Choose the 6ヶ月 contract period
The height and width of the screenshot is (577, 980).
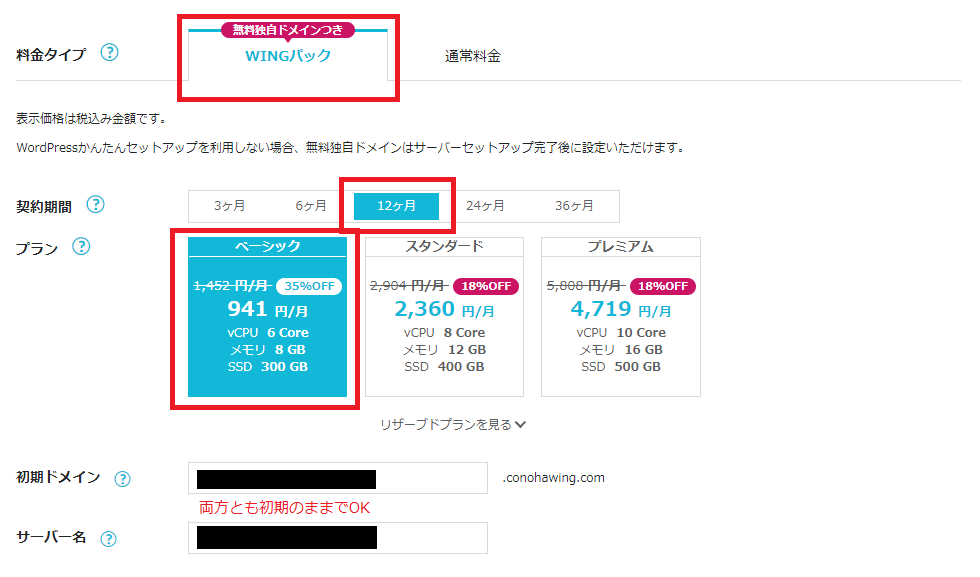(x=311, y=206)
